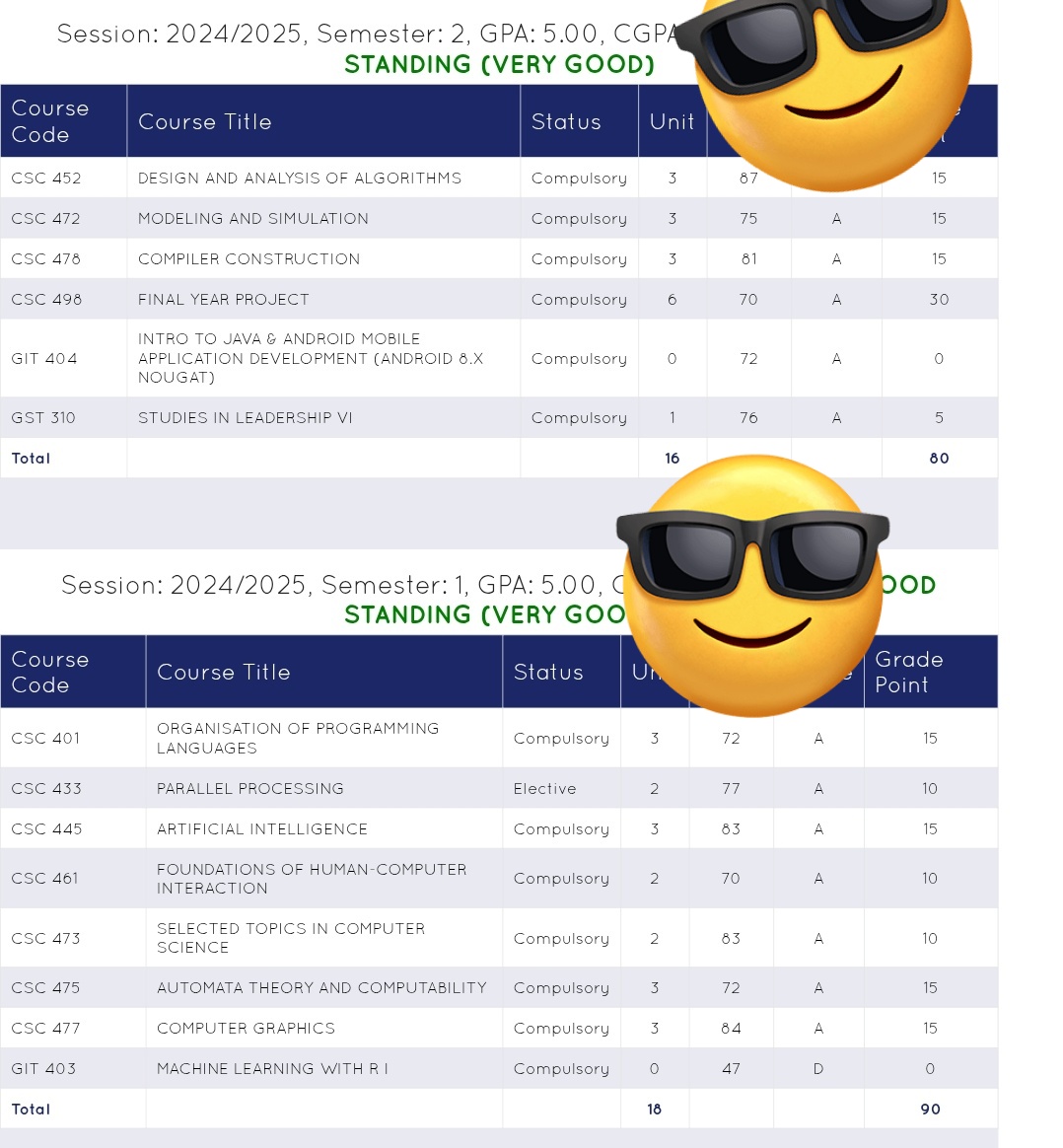Click score 87 in the CSC 452 row

pos(748,178)
